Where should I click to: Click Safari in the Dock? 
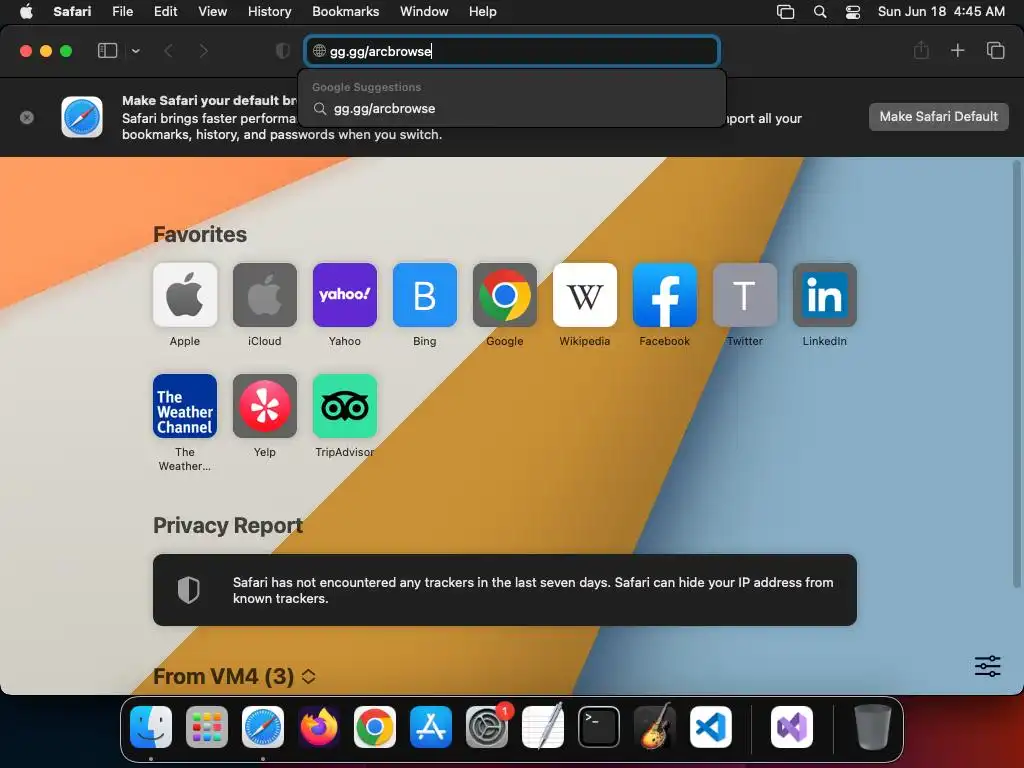tap(263, 727)
